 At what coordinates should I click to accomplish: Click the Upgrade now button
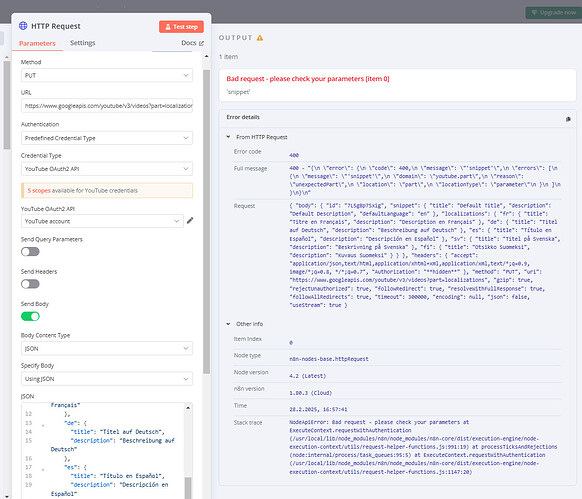[553, 13]
